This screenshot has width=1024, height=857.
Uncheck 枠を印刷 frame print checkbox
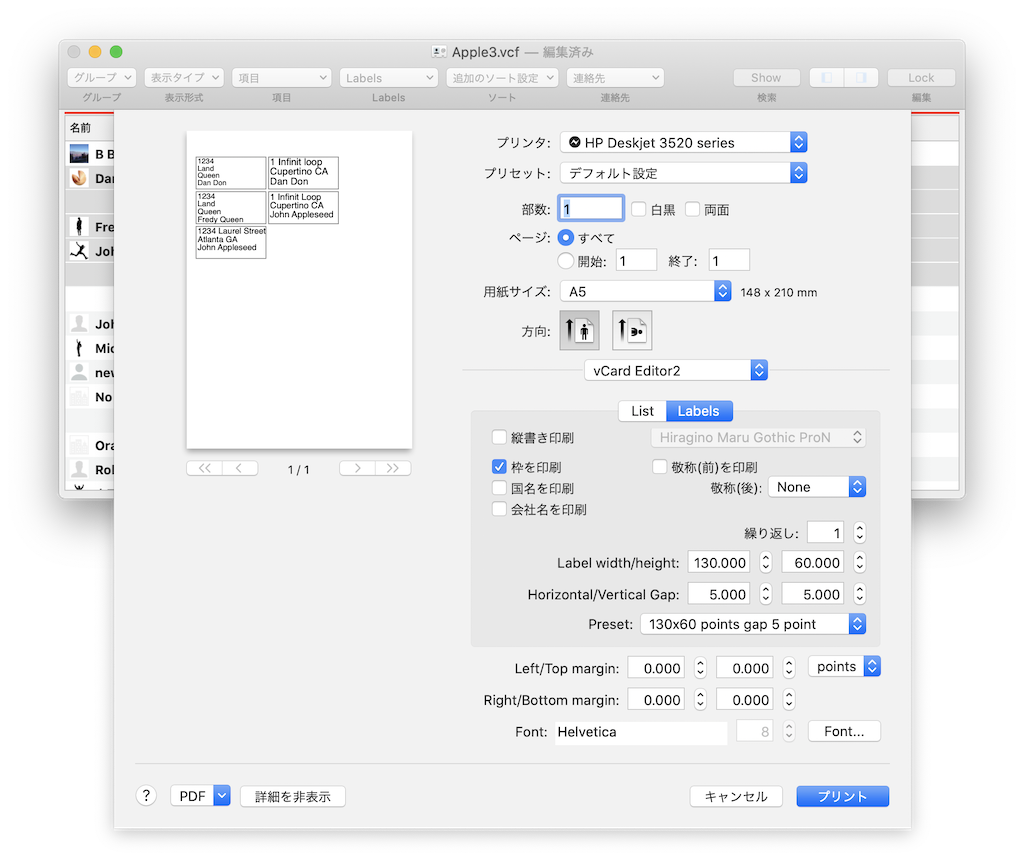point(499,466)
